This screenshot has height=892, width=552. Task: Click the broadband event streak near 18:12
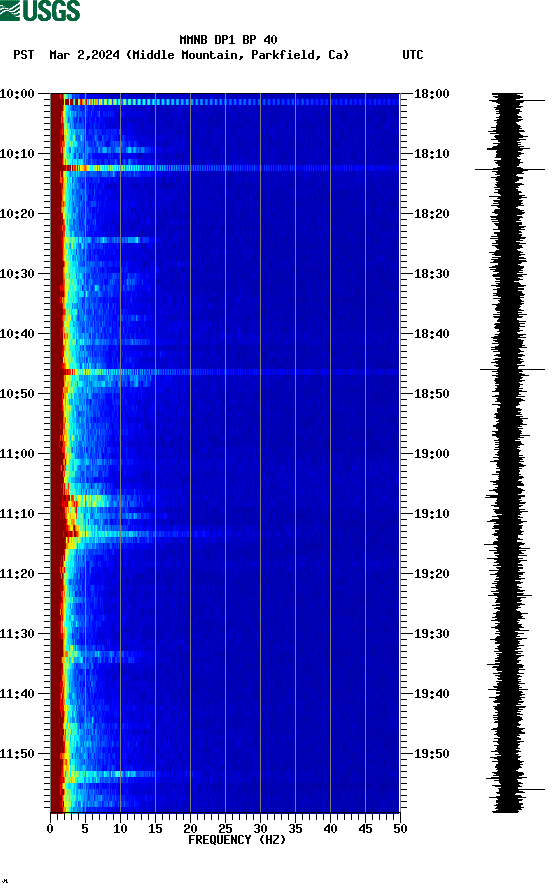point(230,168)
